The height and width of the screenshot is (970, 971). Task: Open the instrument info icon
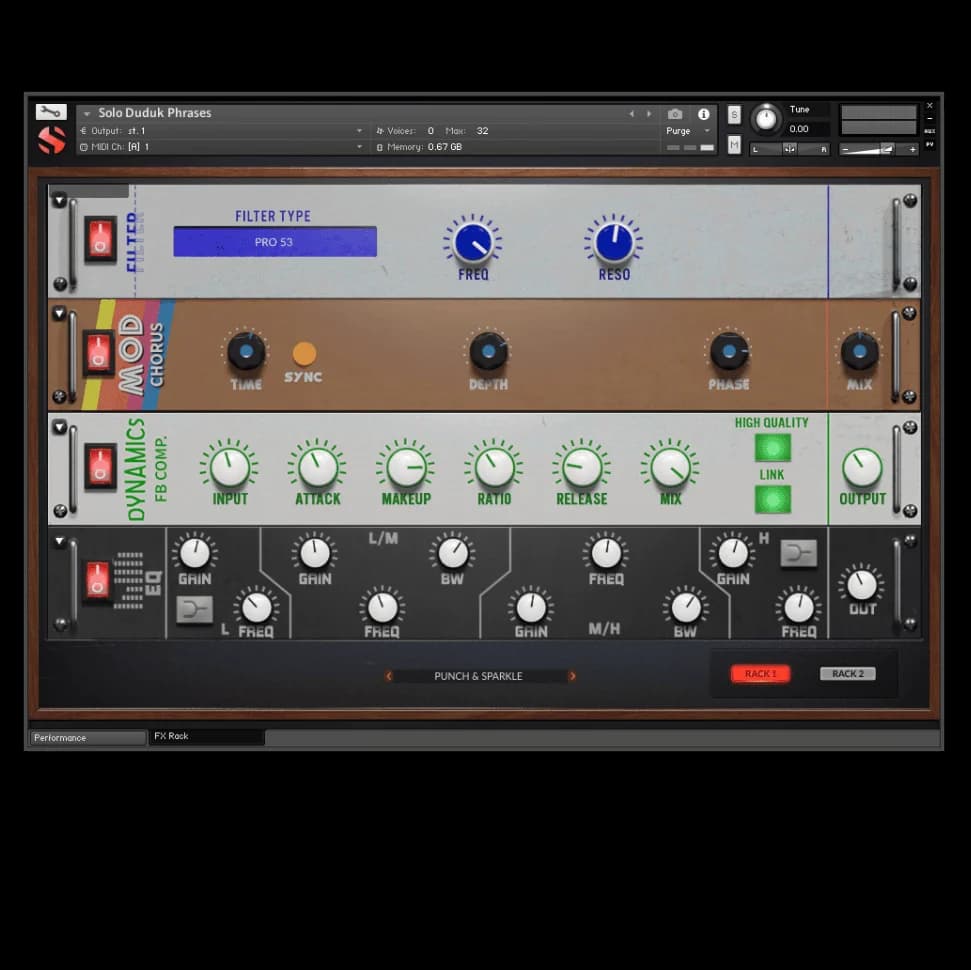pyautogui.click(x=703, y=114)
